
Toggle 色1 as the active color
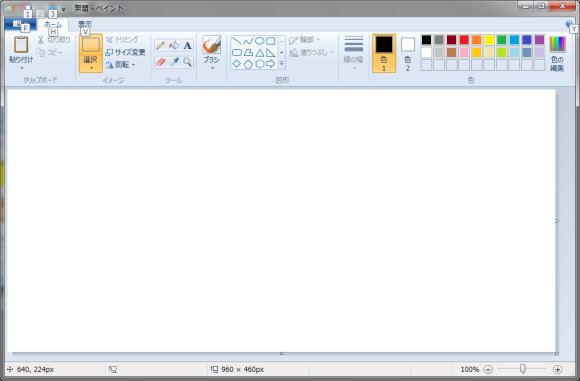(x=384, y=53)
